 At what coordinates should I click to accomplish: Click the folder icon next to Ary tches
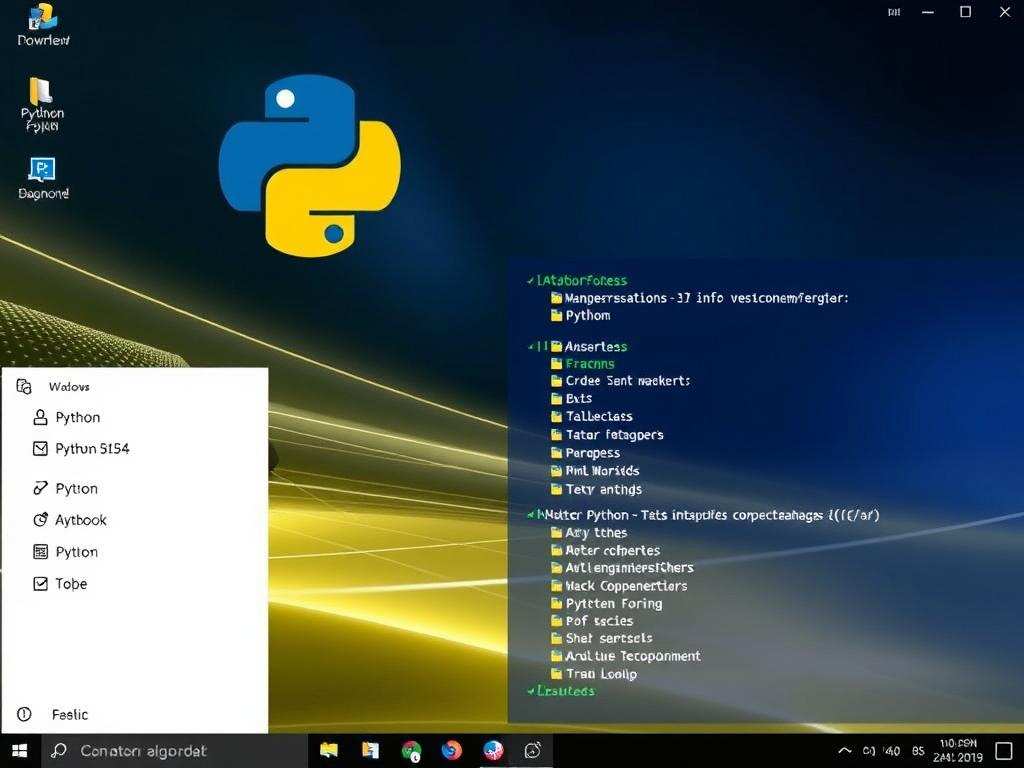(x=556, y=533)
